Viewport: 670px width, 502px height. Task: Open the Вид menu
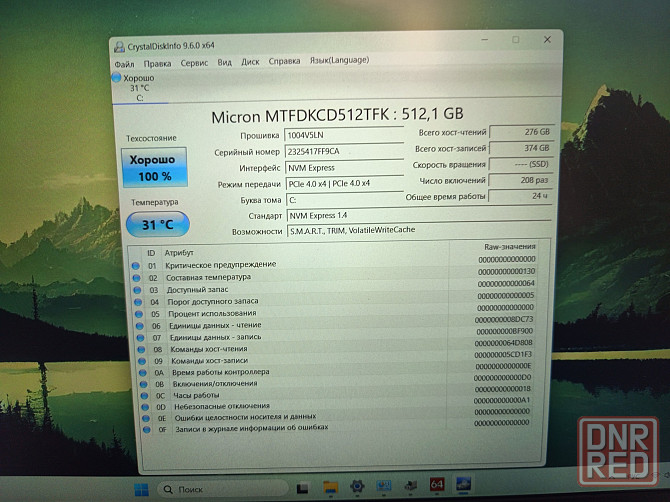coord(224,62)
